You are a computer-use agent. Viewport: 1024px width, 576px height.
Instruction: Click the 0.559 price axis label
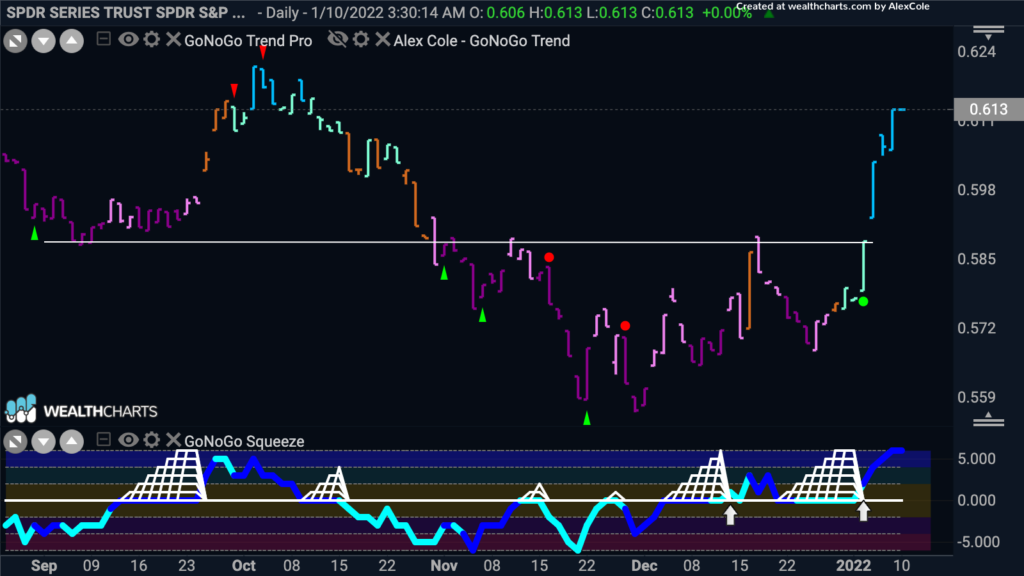click(977, 397)
